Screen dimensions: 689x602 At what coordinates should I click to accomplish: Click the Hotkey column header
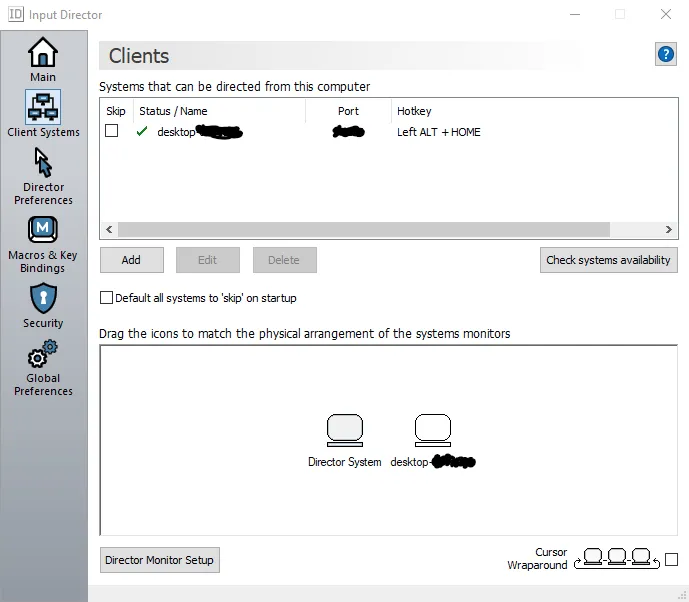(x=414, y=111)
